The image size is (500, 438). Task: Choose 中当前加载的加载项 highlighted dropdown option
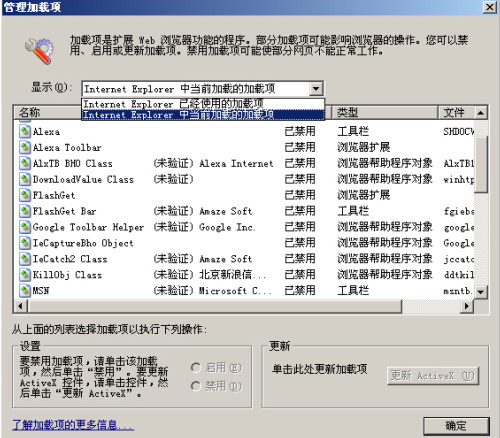pyautogui.click(x=203, y=115)
